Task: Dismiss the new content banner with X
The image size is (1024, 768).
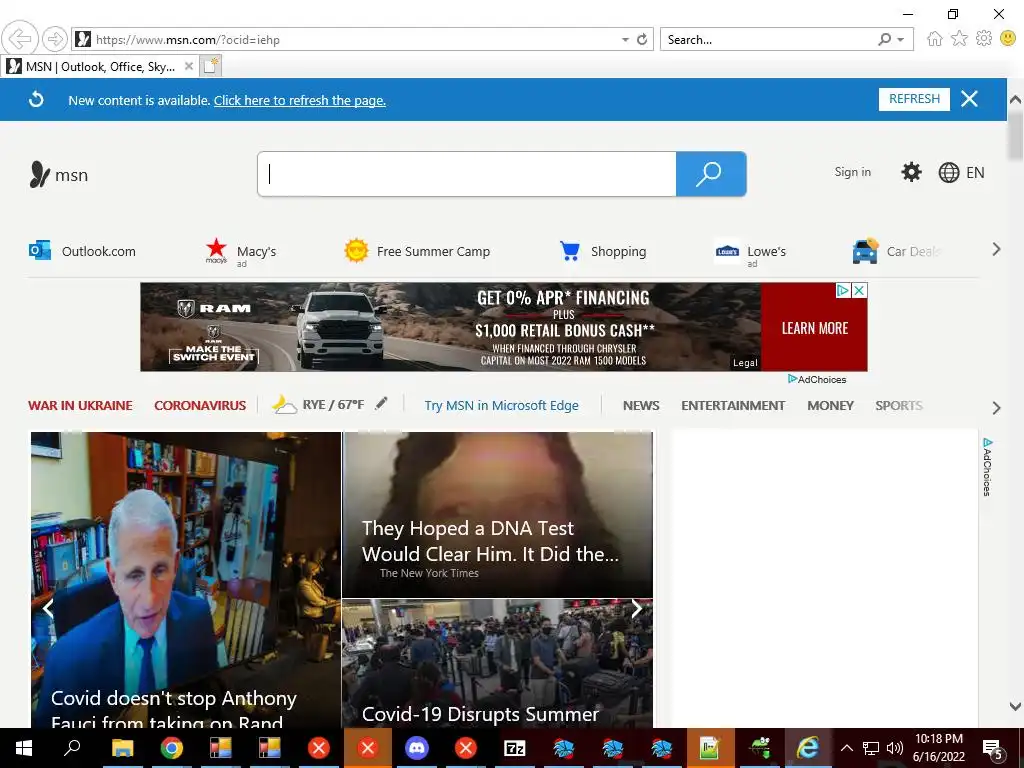Action: (x=969, y=99)
